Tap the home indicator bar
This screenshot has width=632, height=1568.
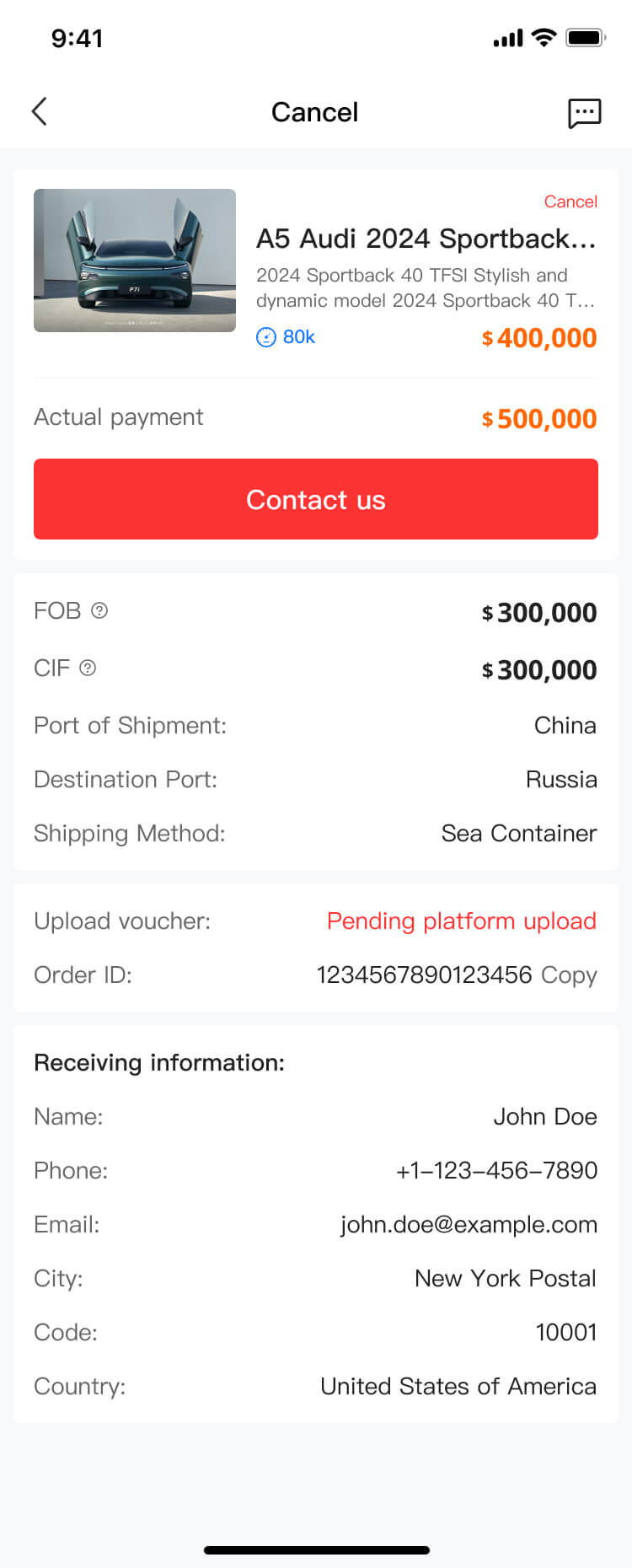point(316,1549)
